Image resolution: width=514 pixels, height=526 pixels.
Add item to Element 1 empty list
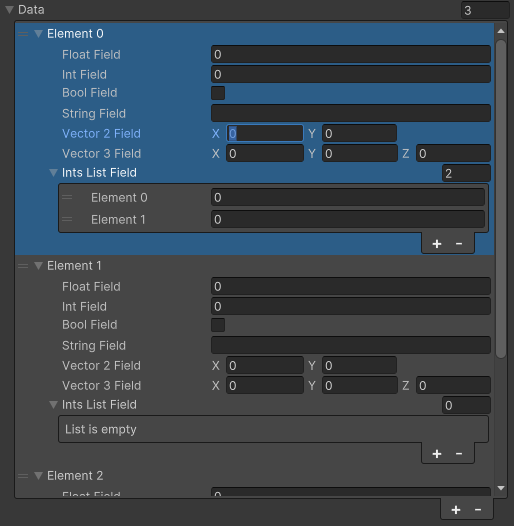tap(437, 454)
